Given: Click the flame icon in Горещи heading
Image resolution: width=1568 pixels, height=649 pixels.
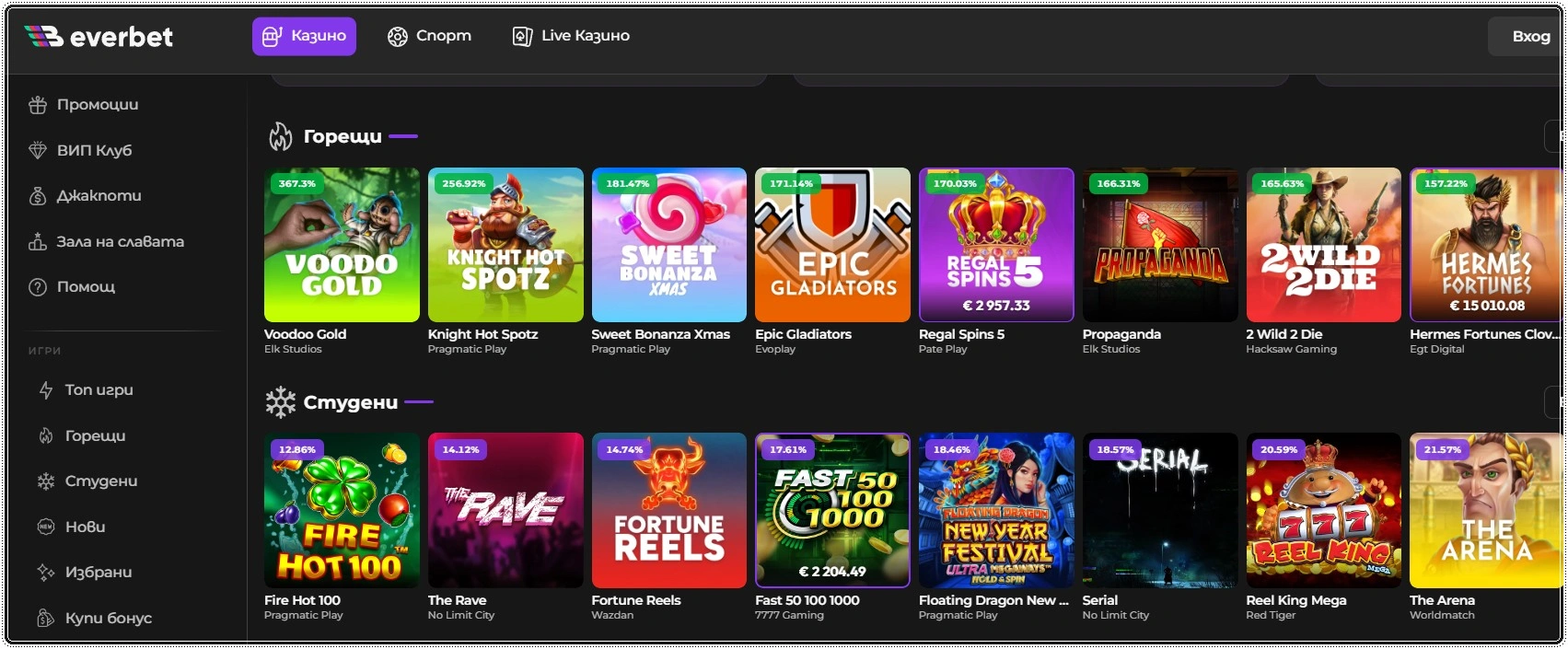Looking at the screenshot, I should (x=280, y=136).
